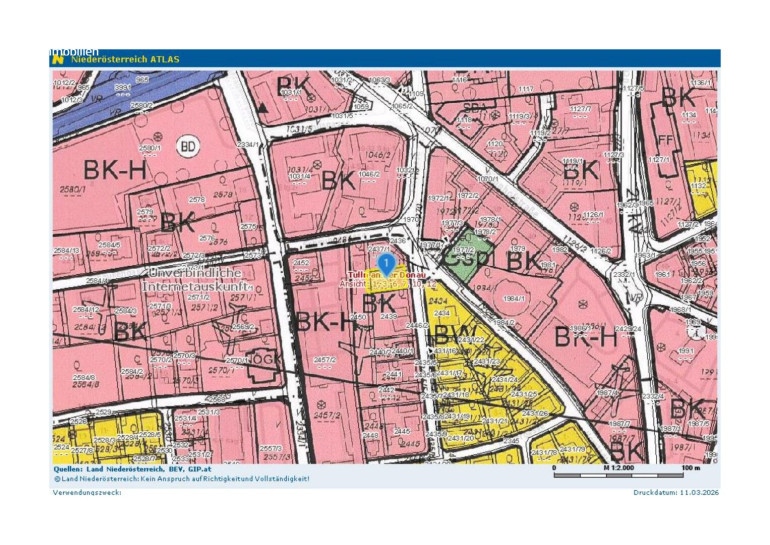Click the circled BD symbol on map
The height and width of the screenshot is (545, 770).
pyautogui.click(x=186, y=144)
